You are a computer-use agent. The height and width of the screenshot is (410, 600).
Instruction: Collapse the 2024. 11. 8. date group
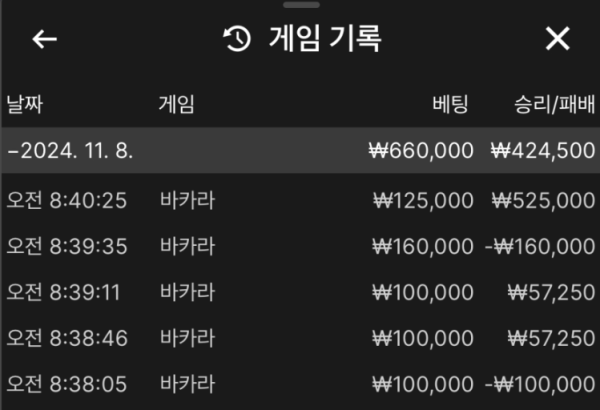71,150
